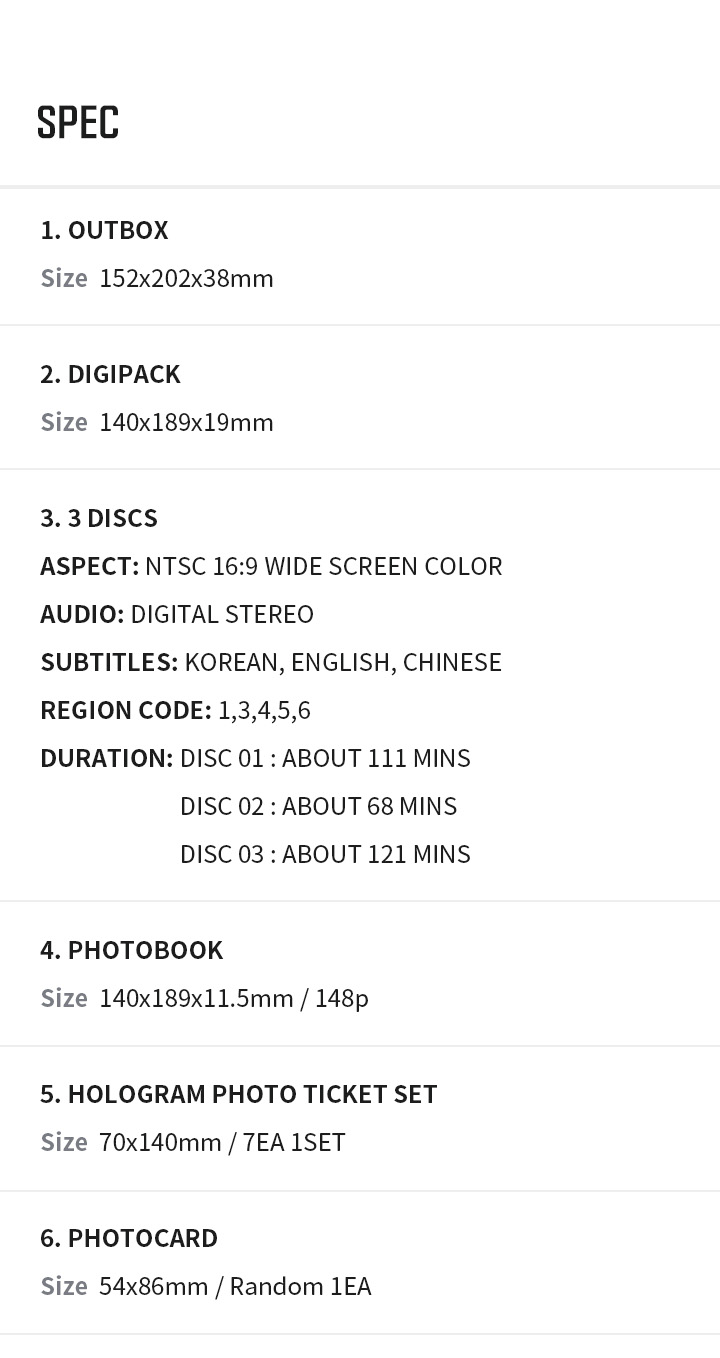Select 5. HOLOGRAM PHOTO TICKET SET heading
The height and width of the screenshot is (1358, 720).
pyautogui.click(x=238, y=1094)
